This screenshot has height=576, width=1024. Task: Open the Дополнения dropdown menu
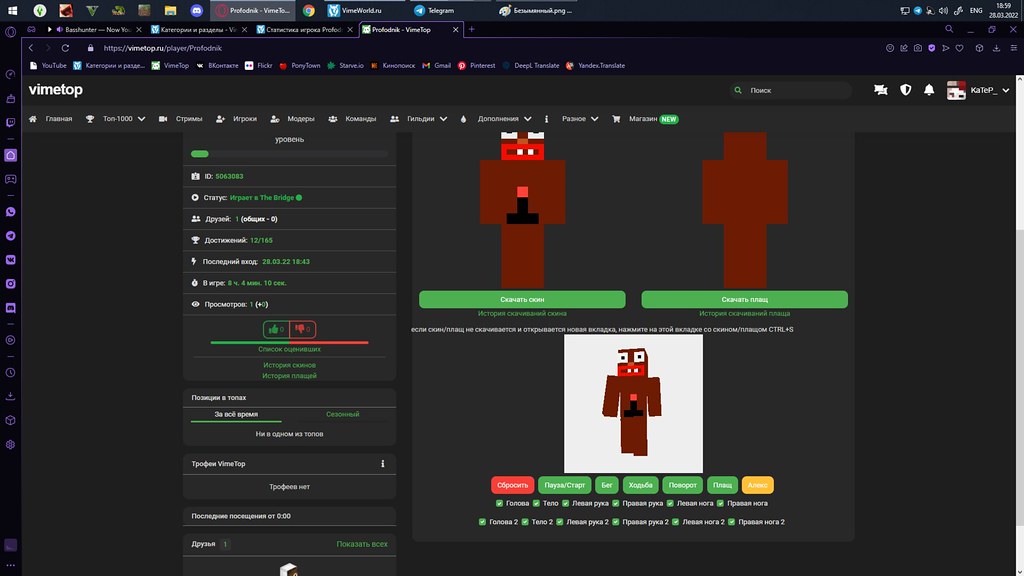(x=503, y=118)
